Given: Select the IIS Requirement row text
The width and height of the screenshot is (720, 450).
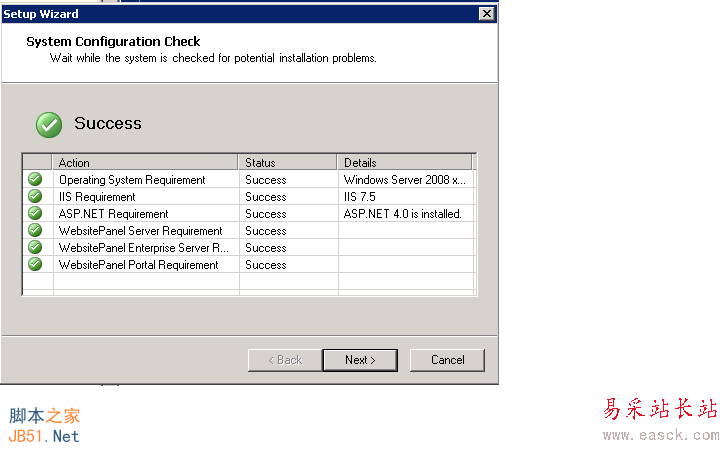Looking at the screenshot, I should tap(97, 197).
